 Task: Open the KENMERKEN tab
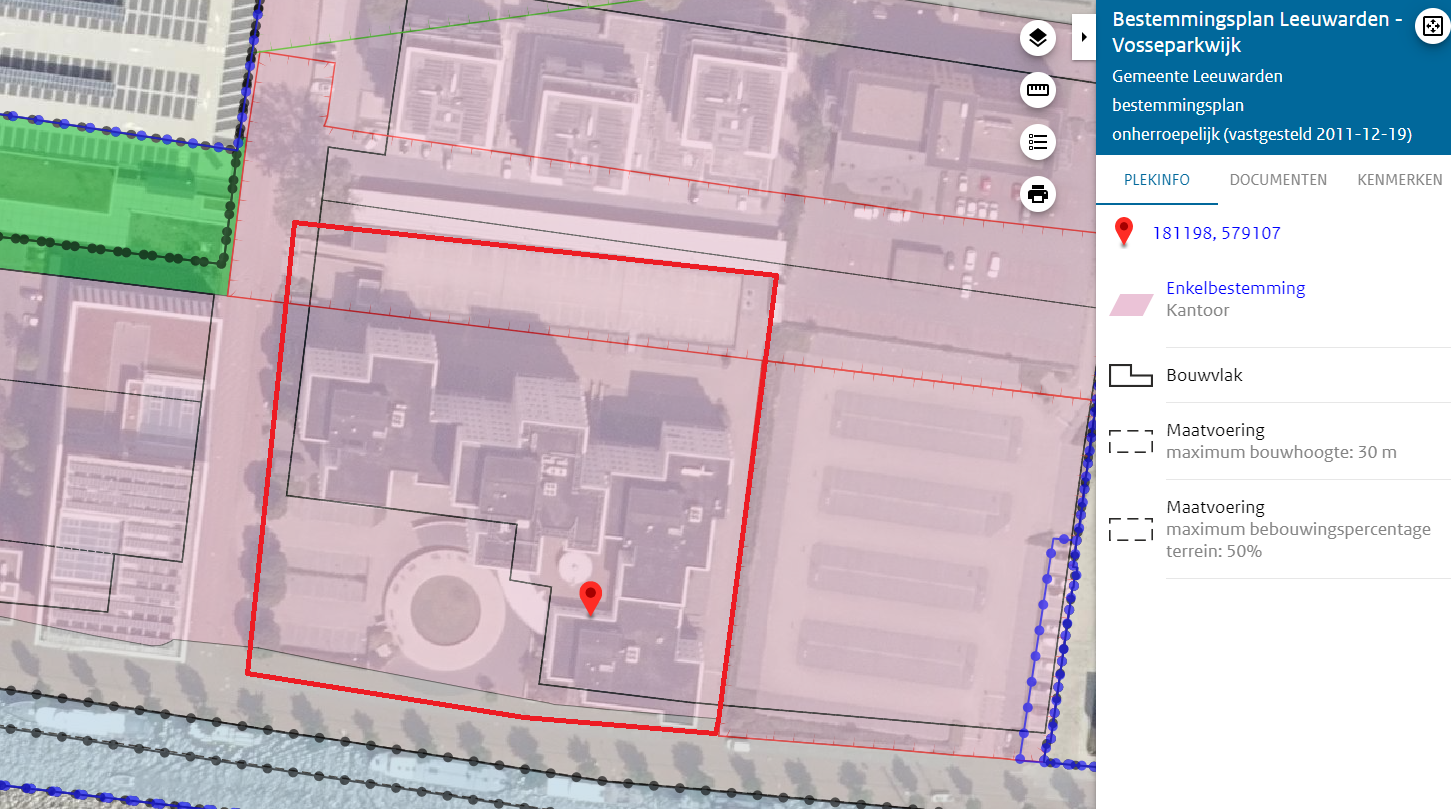[x=1399, y=180]
